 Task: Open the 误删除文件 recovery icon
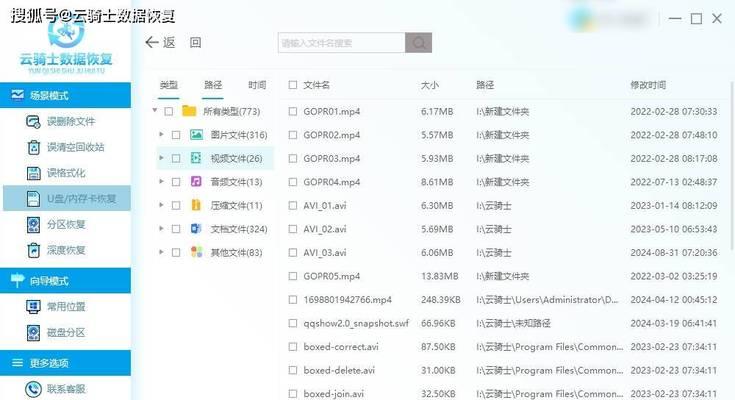[x=33, y=122]
